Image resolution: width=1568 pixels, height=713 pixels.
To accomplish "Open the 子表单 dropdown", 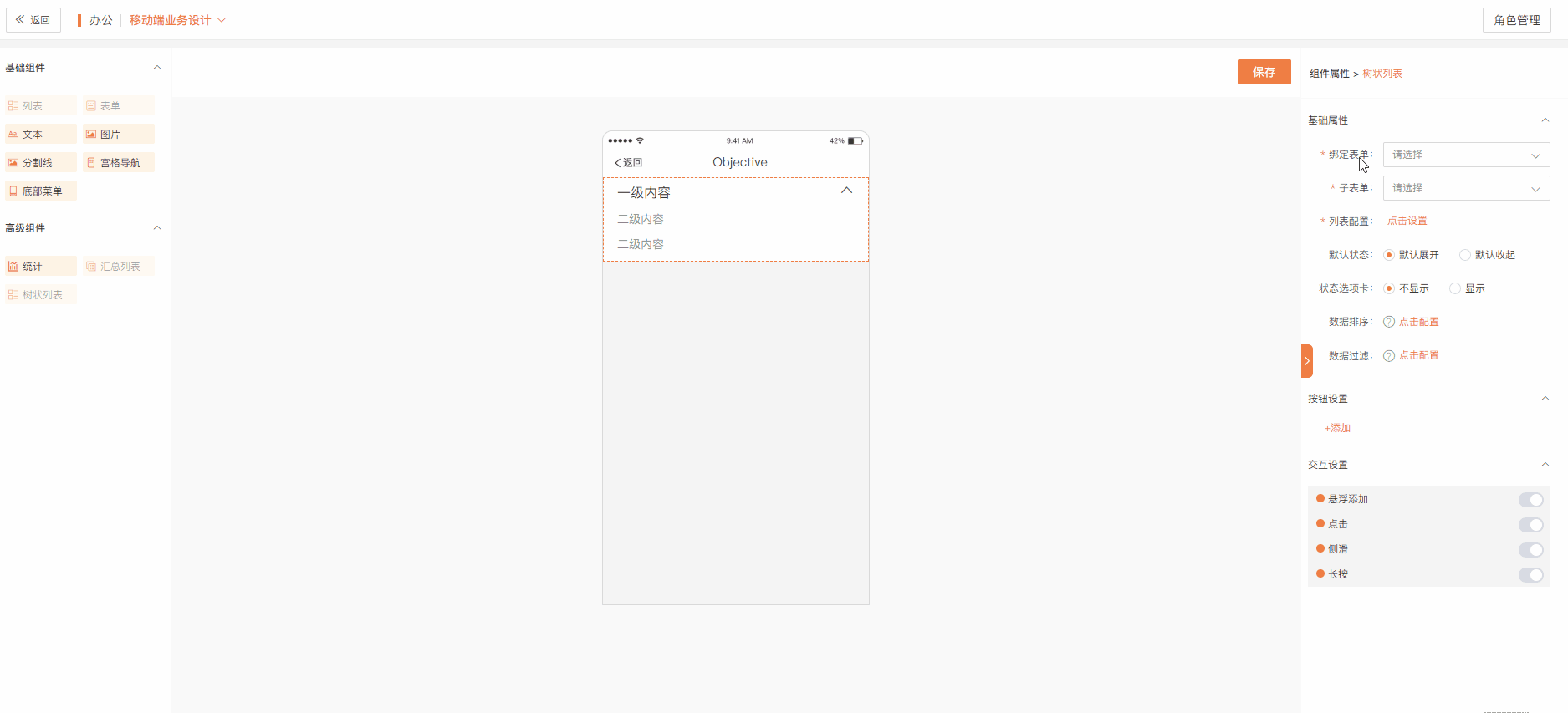I will (x=1466, y=188).
